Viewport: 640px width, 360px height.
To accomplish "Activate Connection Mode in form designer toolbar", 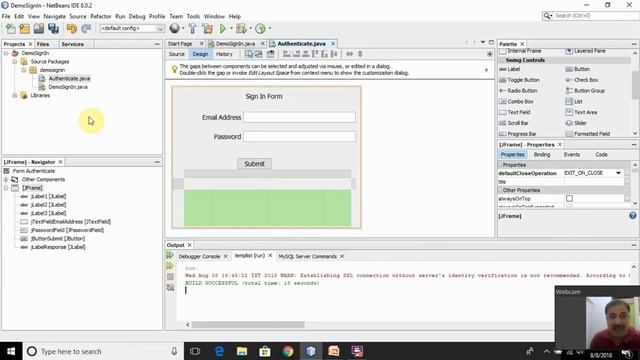I will click(259, 54).
